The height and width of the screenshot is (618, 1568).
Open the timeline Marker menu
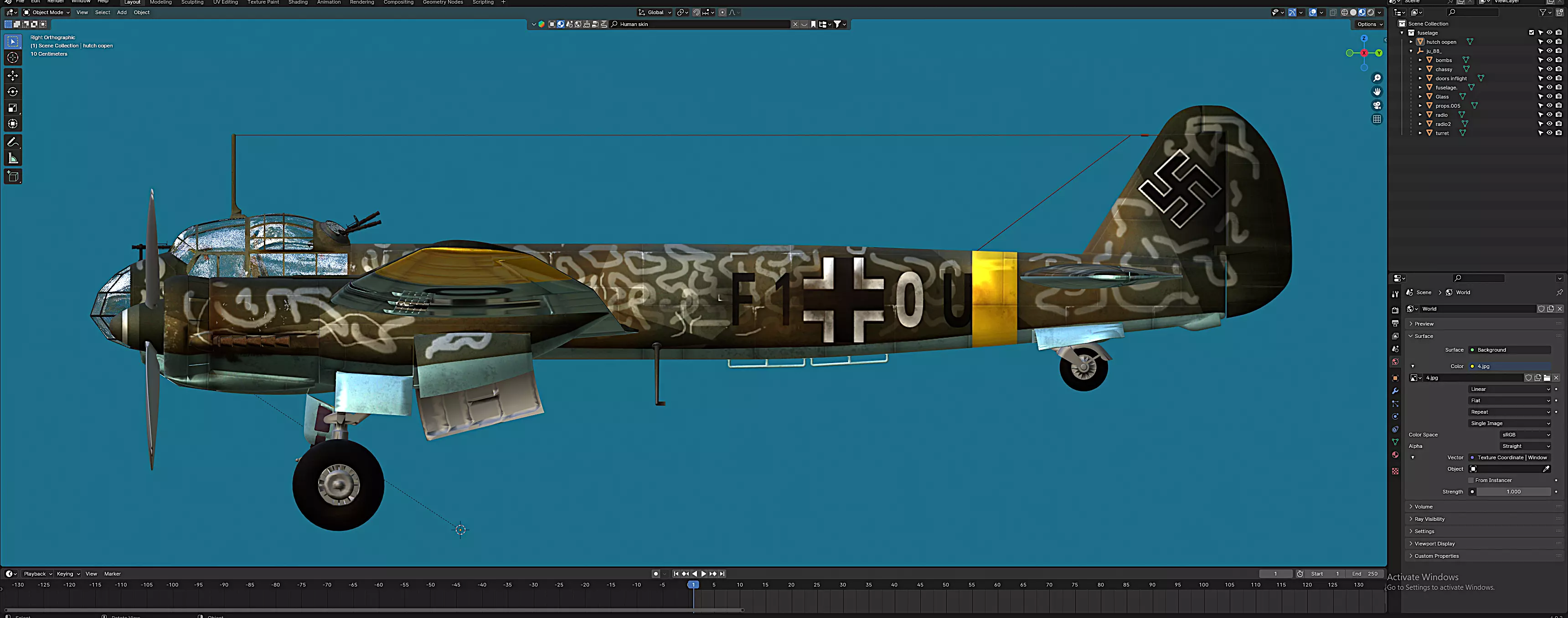pos(113,574)
